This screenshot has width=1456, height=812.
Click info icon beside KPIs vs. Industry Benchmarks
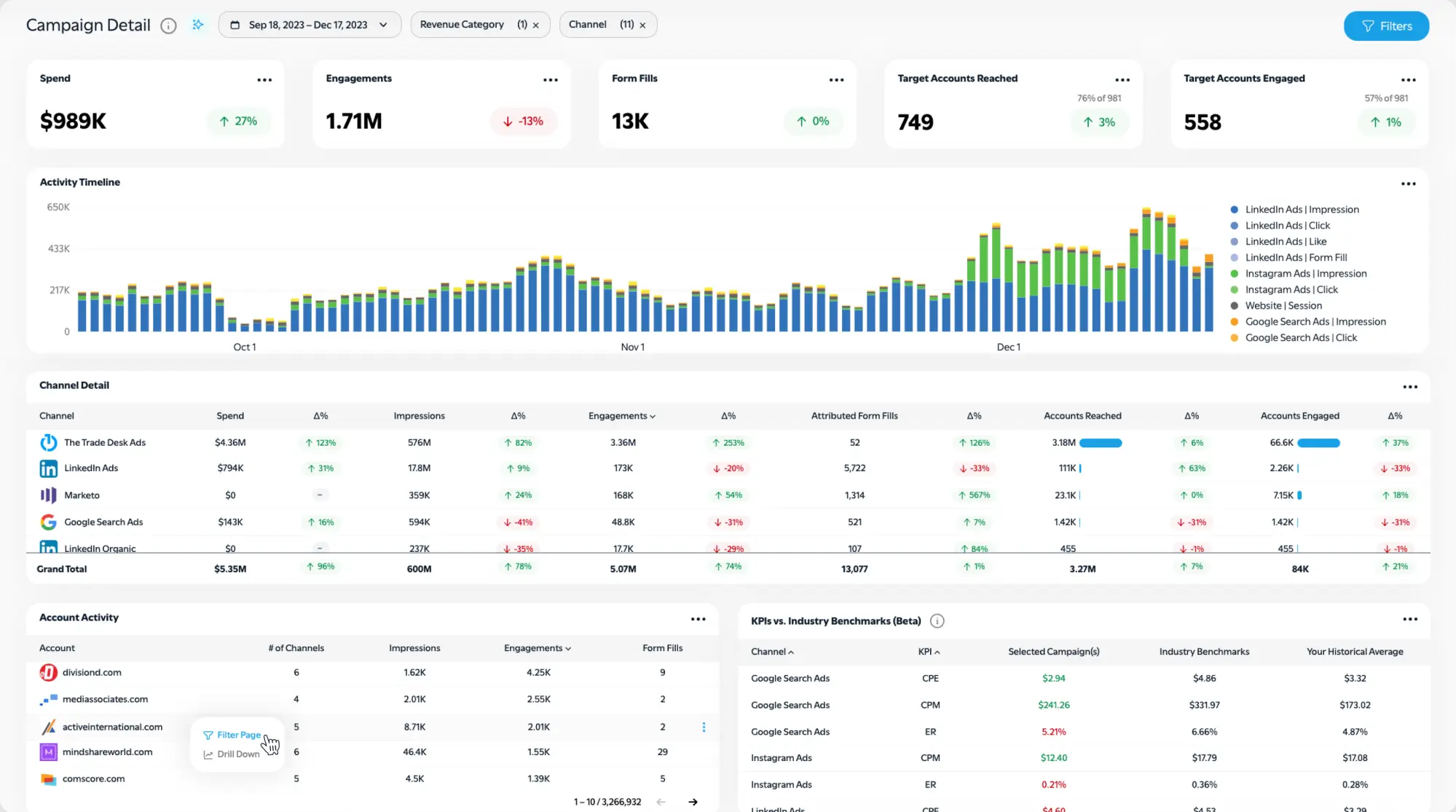(937, 621)
